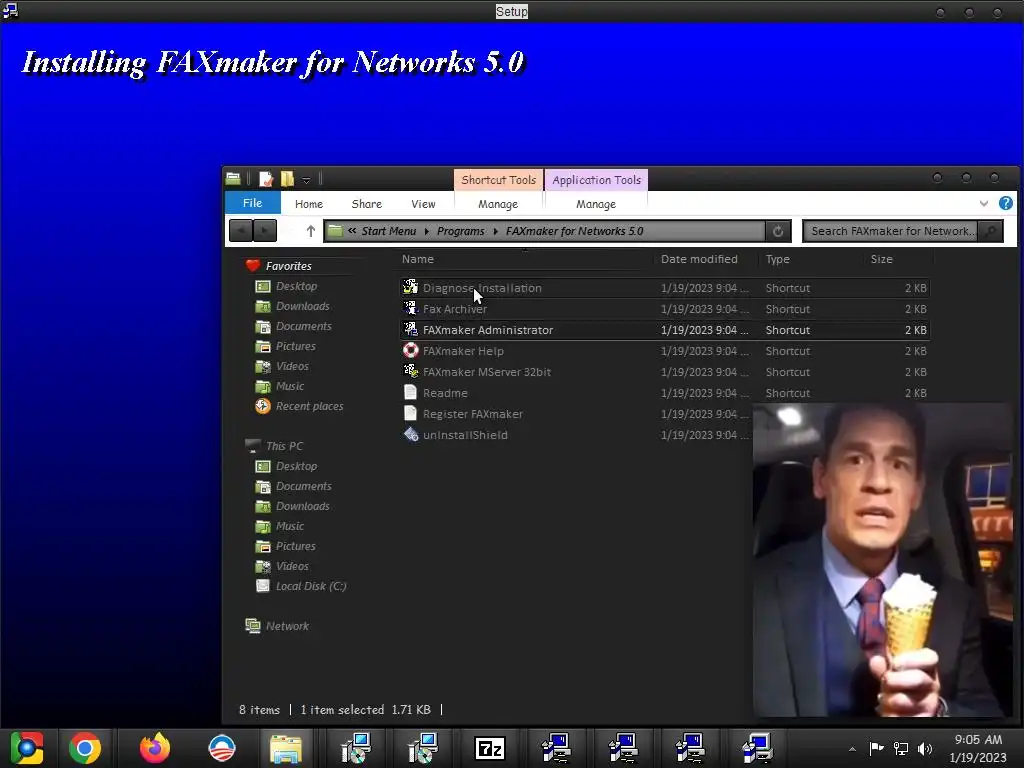1024x768 pixels.
Task: Click the New Folder quick access icon
Action: (x=287, y=178)
